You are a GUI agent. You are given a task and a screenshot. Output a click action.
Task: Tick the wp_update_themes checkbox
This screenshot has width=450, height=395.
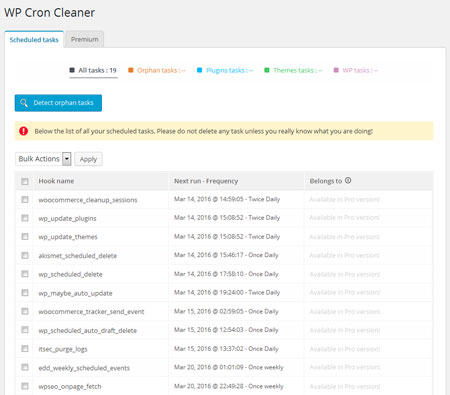pos(25,236)
